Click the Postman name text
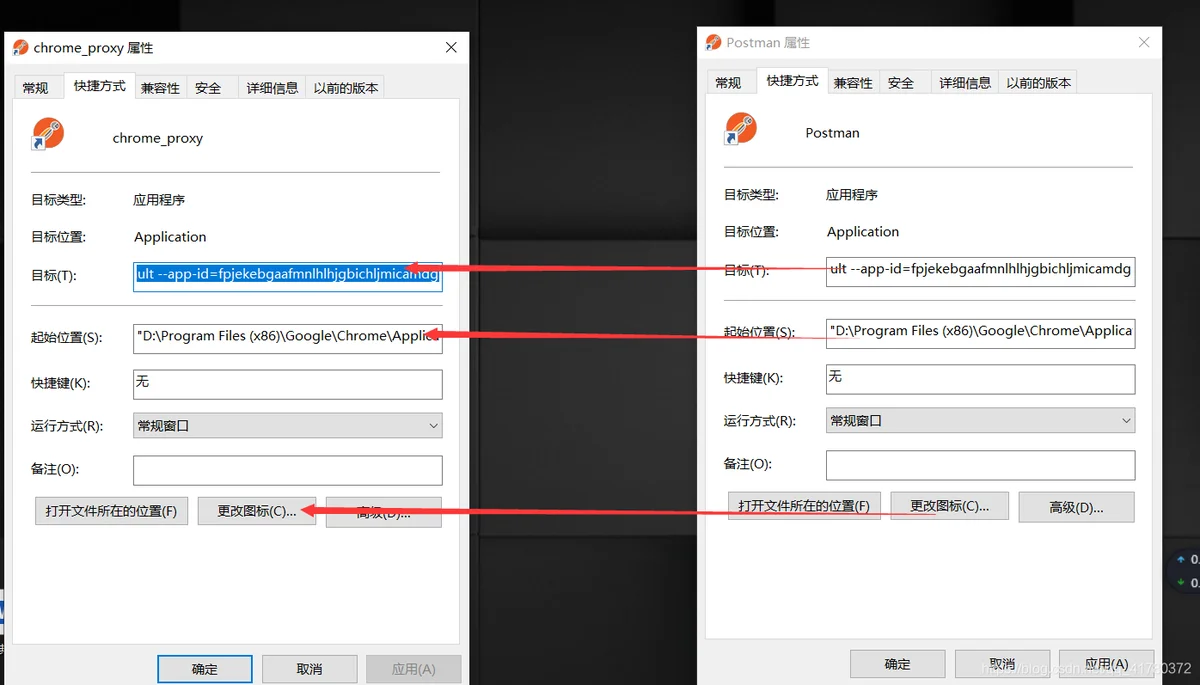This screenshot has width=1200, height=685. tap(832, 133)
